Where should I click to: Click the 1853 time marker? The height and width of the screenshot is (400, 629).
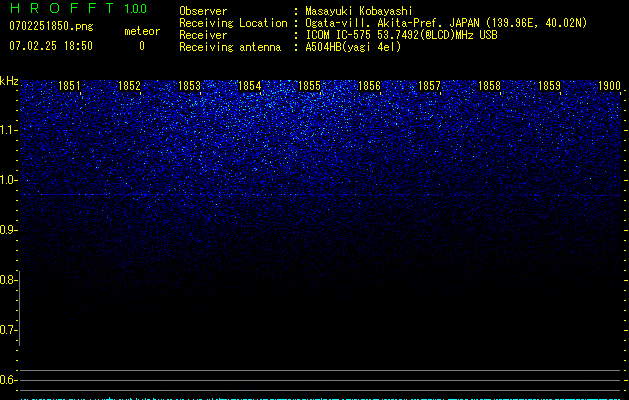(x=189, y=86)
